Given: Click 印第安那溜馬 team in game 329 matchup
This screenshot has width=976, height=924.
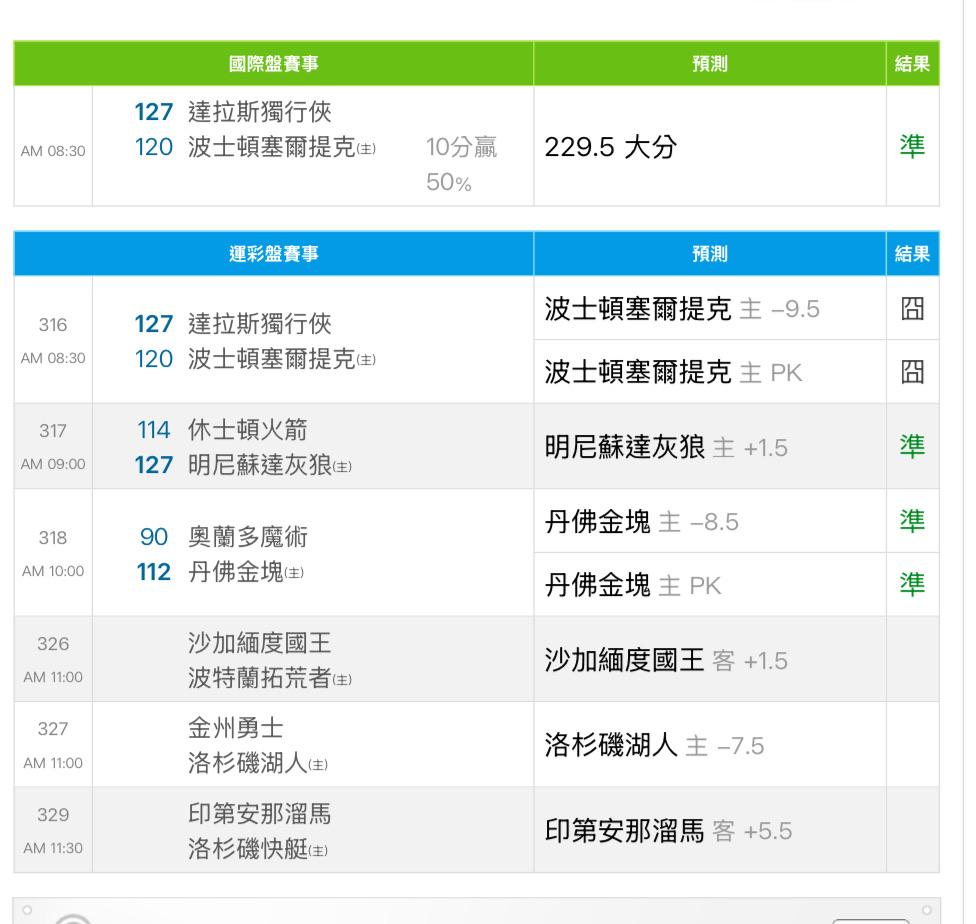Looking at the screenshot, I should (260, 814).
